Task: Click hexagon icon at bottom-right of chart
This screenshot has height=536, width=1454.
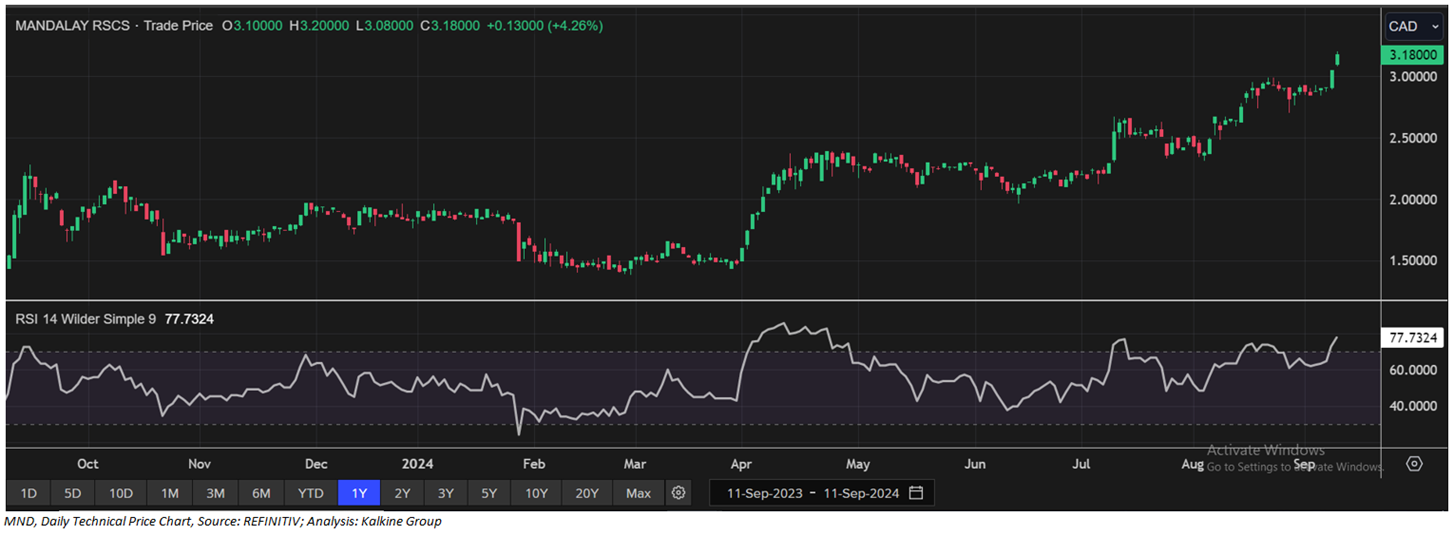Action: (1414, 464)
